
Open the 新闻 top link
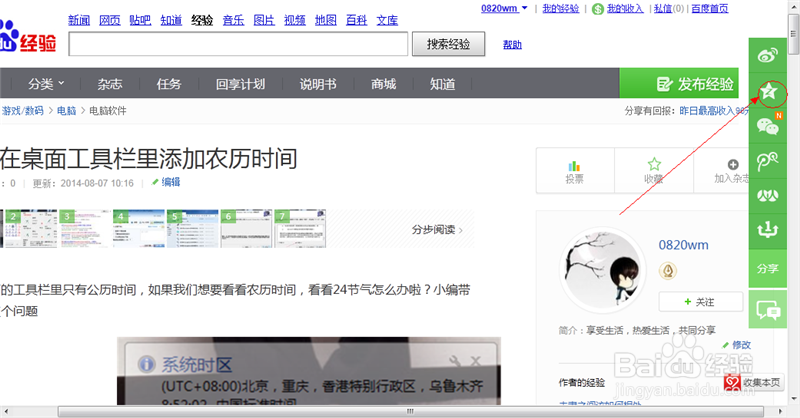pyautogui.click(x=79, y=20)
